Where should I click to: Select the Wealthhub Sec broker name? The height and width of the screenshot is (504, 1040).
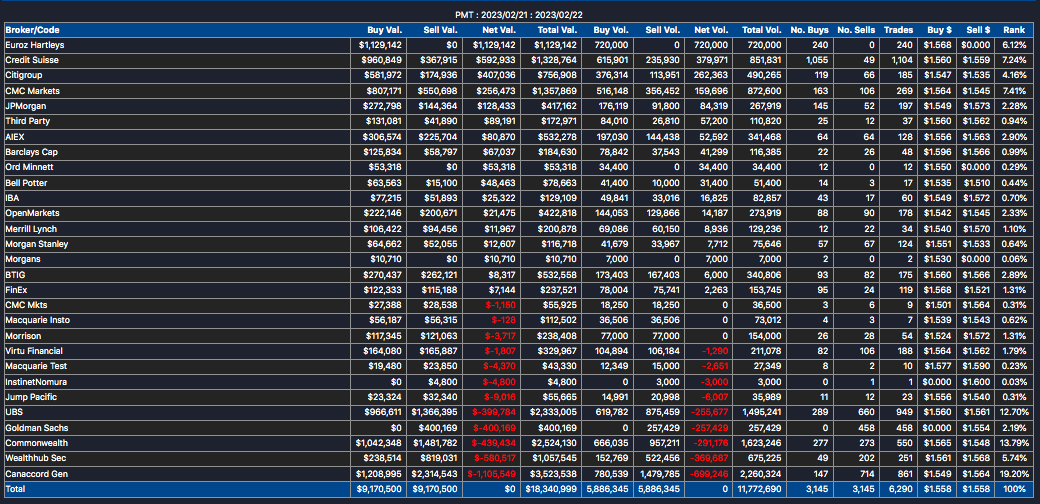(35, 458)
